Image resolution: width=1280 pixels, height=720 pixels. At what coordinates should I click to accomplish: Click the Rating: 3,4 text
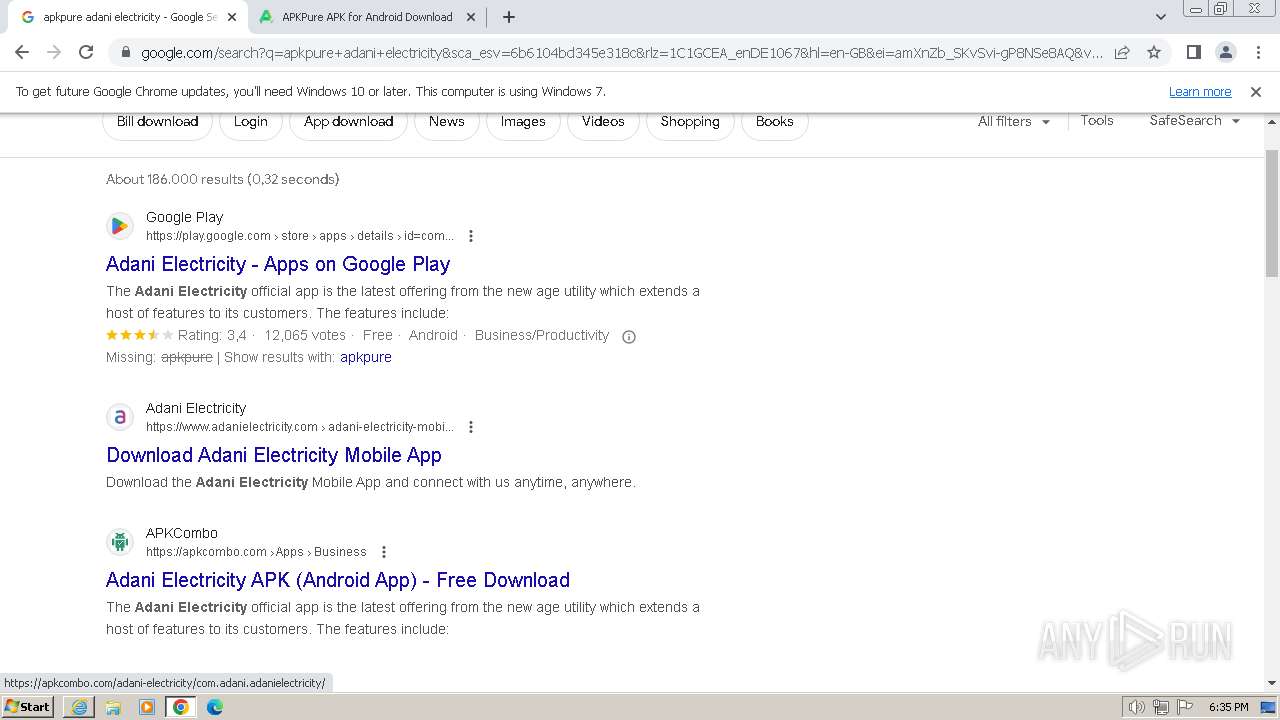[x=212, y=336]
